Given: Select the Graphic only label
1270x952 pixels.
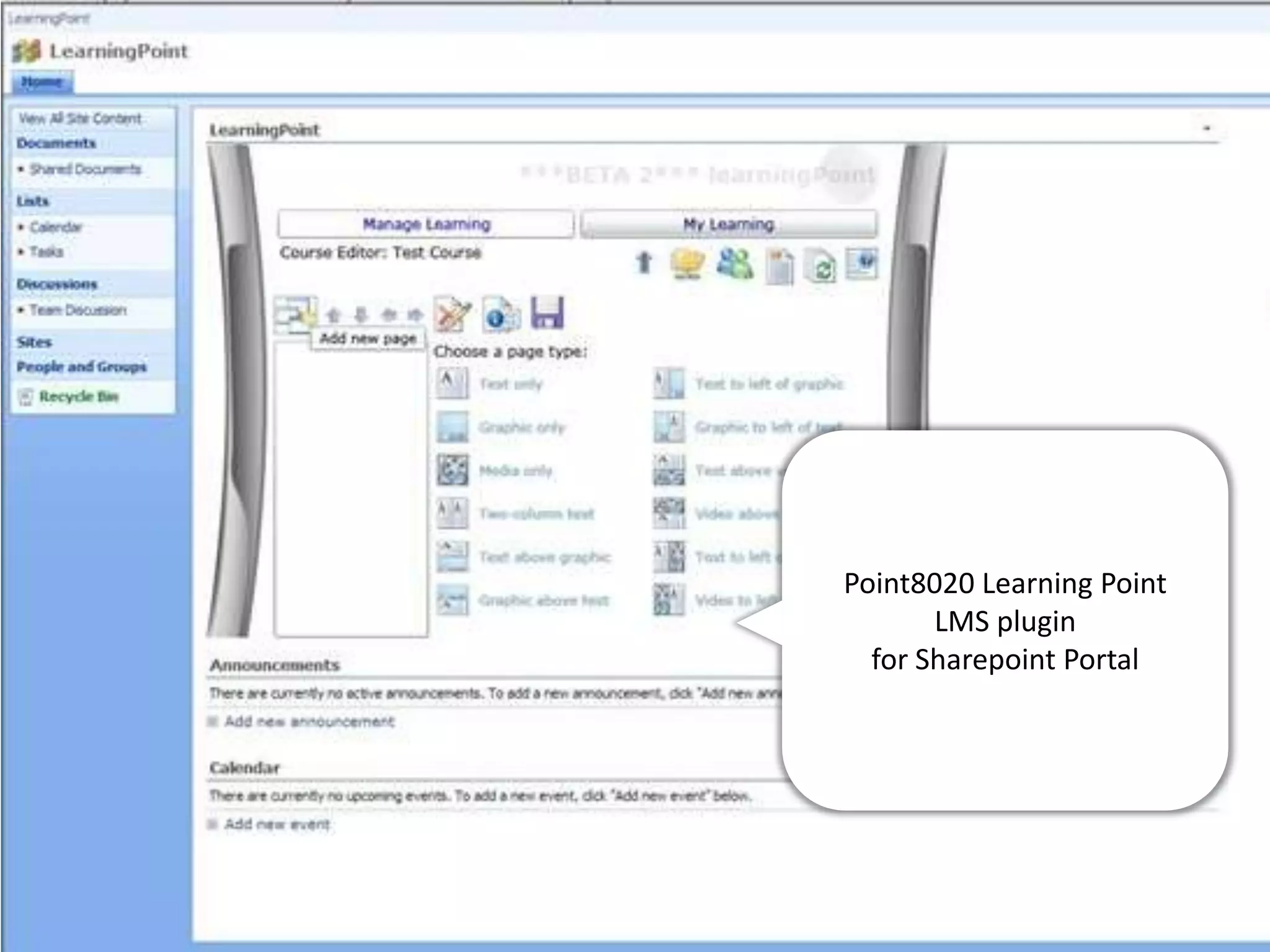Looking at the screenshot, I should (x=522, y=428).
